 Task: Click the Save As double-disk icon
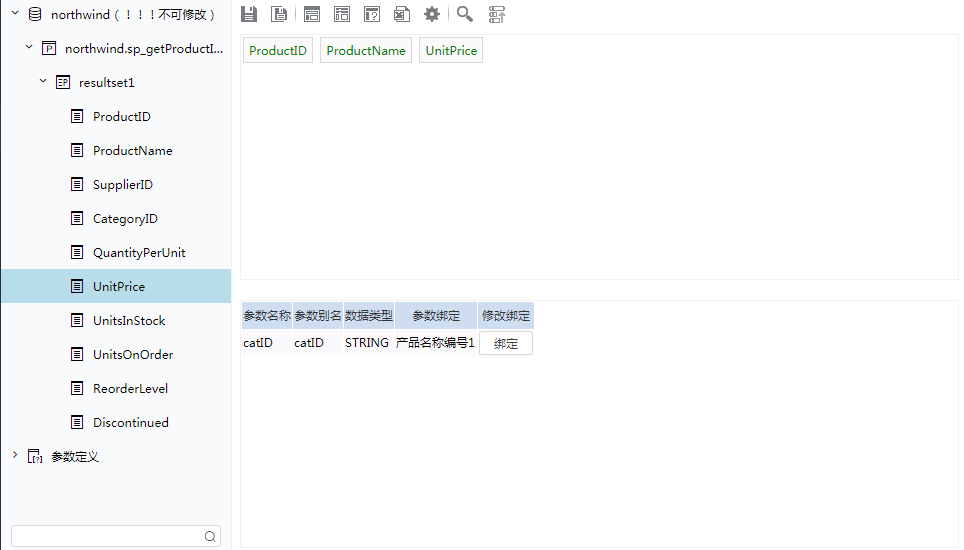279,14
